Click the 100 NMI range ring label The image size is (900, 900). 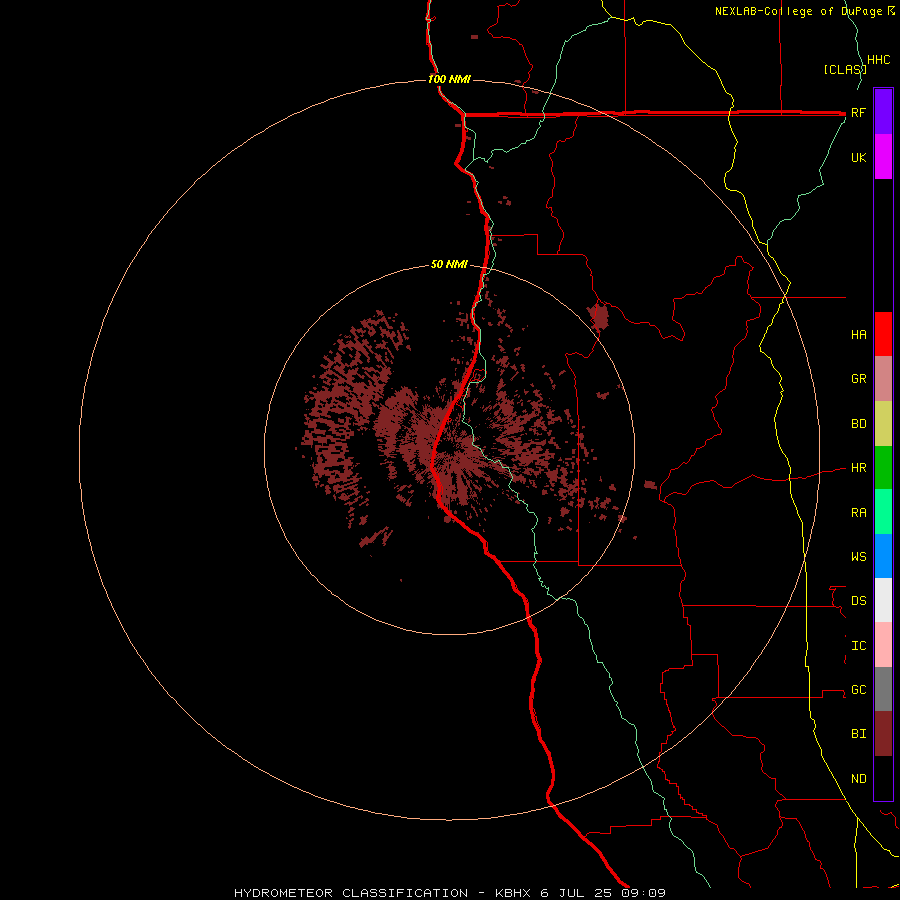pos(449,79)
